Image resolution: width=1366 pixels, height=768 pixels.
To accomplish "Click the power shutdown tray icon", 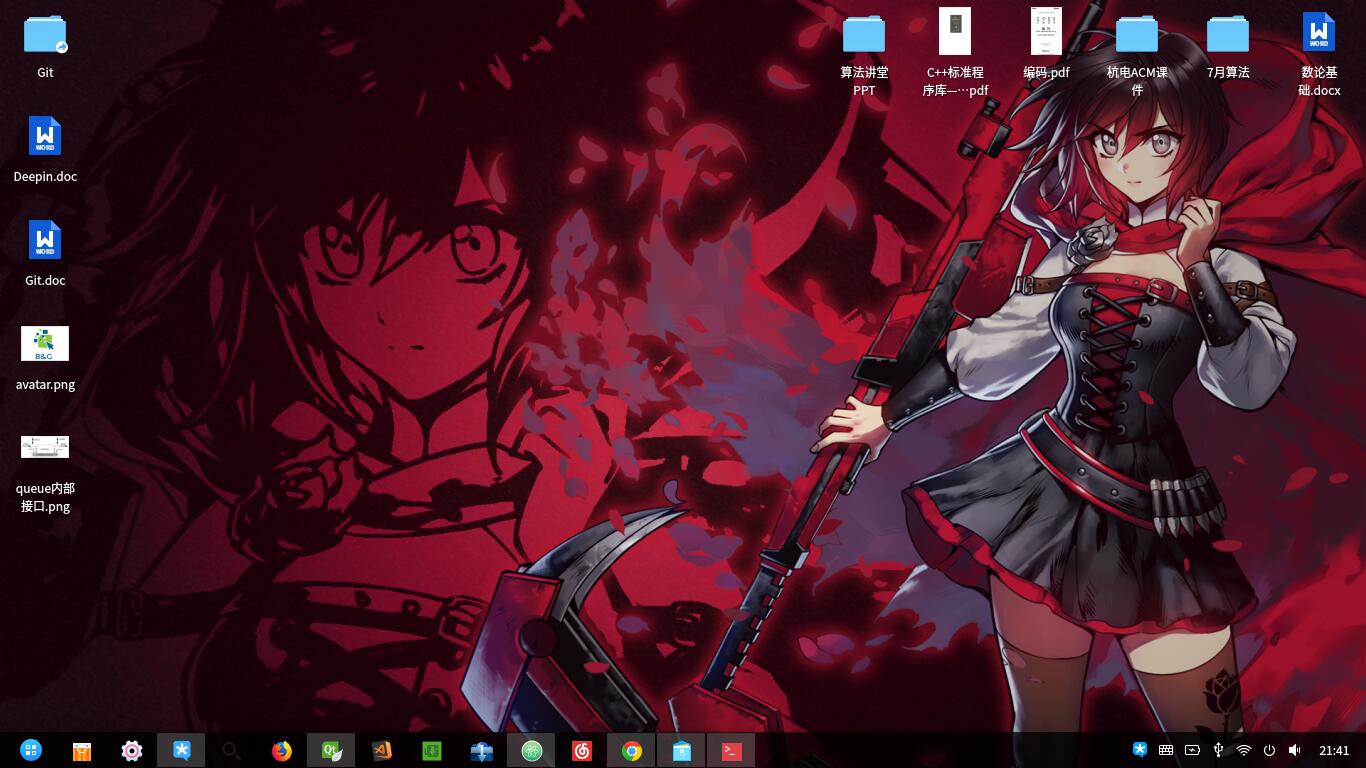I will tap(1269, 750).
